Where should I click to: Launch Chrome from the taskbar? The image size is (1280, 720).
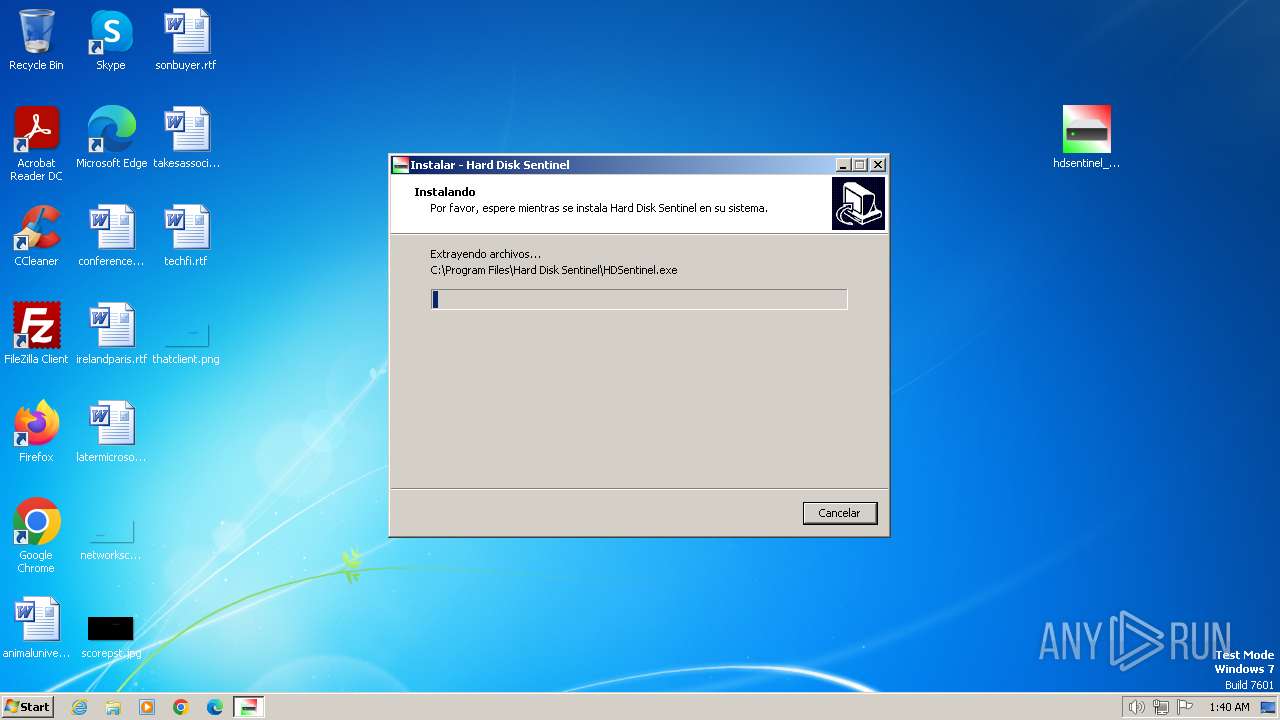coord(181,707)
